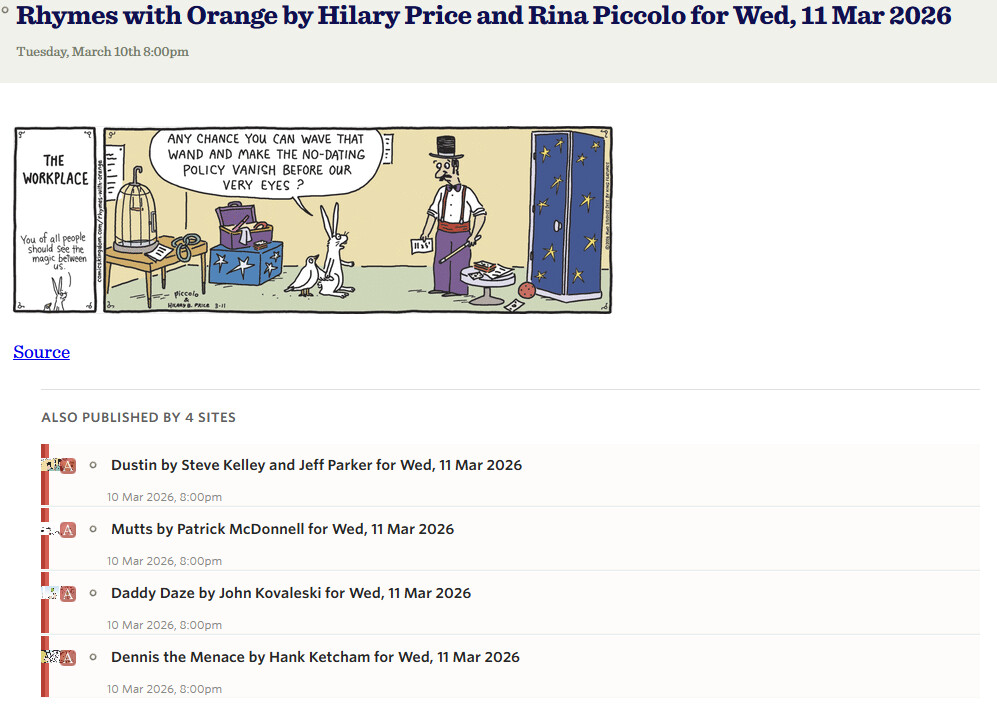Click the red A icon beside Mutts
Screen dimensions: 997x726
(x=68, y=530)
